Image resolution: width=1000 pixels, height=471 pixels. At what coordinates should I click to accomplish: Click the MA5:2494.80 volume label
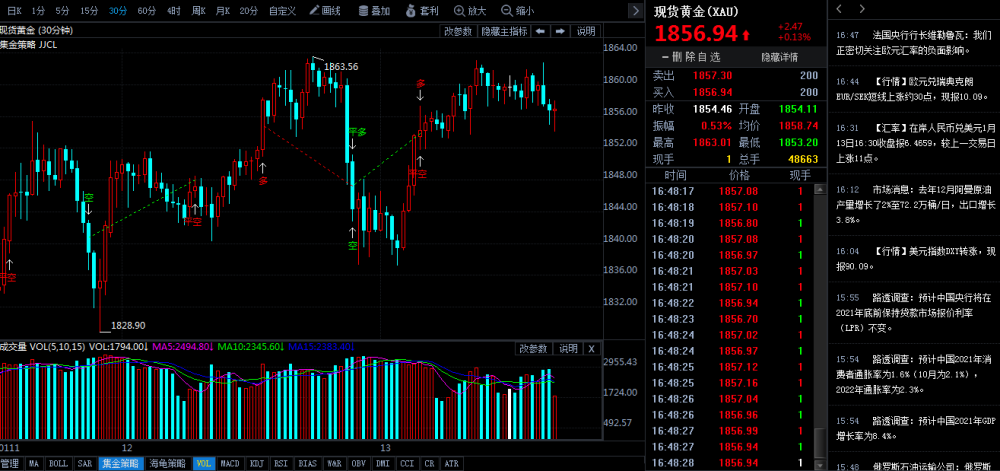pyautogui.click(x=183, y=347)
